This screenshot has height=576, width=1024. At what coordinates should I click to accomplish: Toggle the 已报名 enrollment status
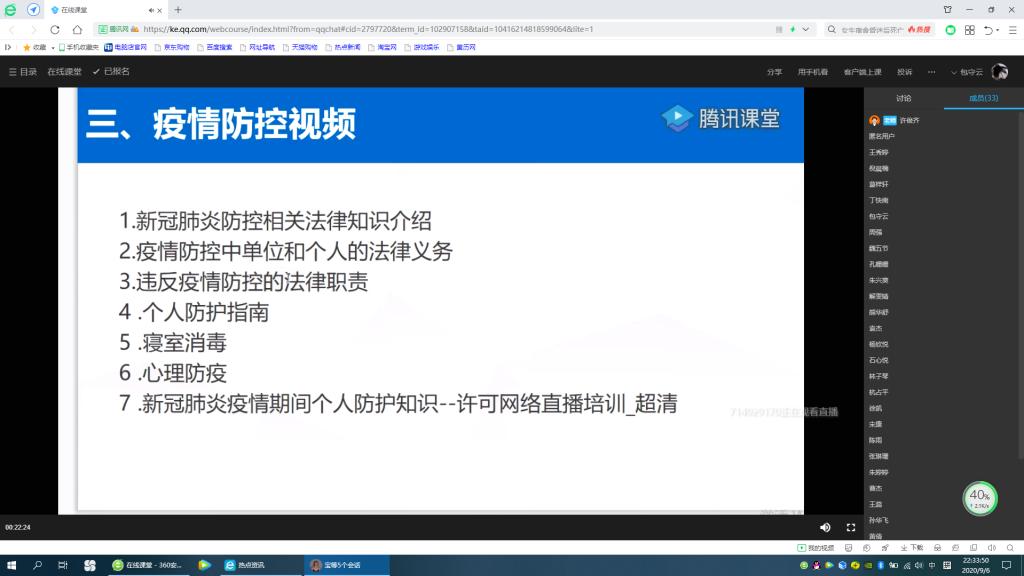111,72
